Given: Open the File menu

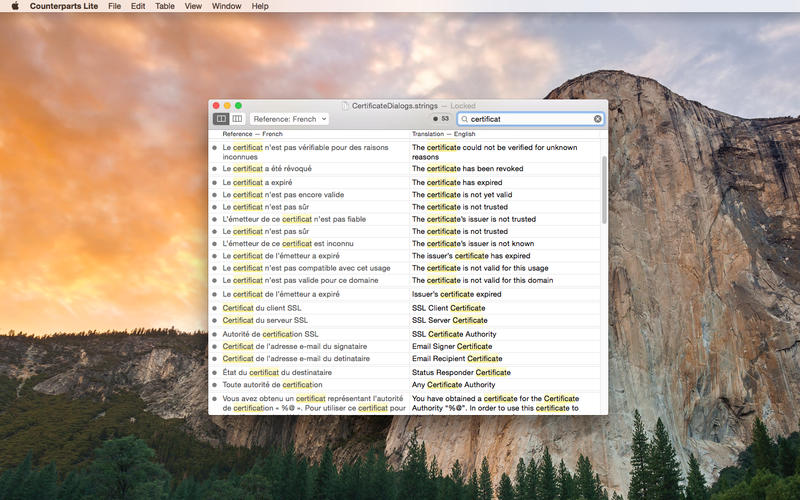Looking at the screenshot, I should (114, 6).
